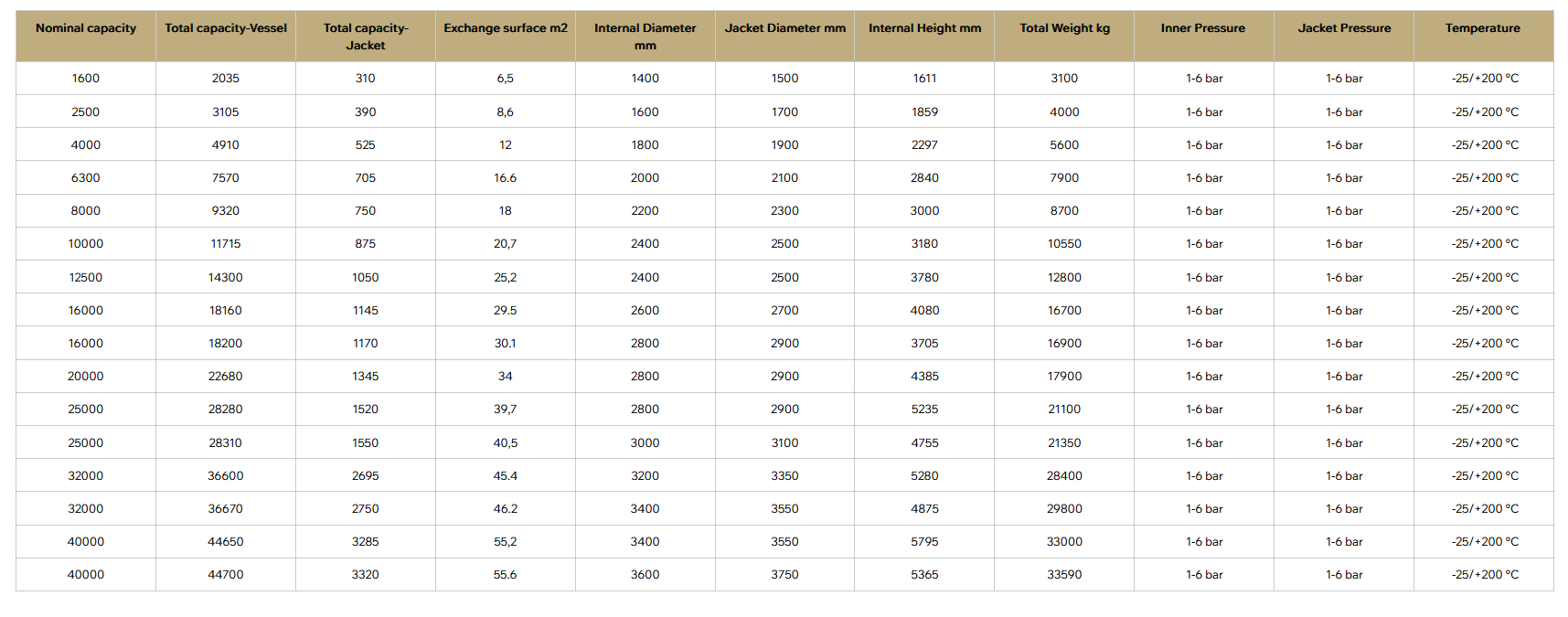Click the 1600 nominal capacity cell
The height and width of the screenshot is (617, 1568).
tap(86, 79)
